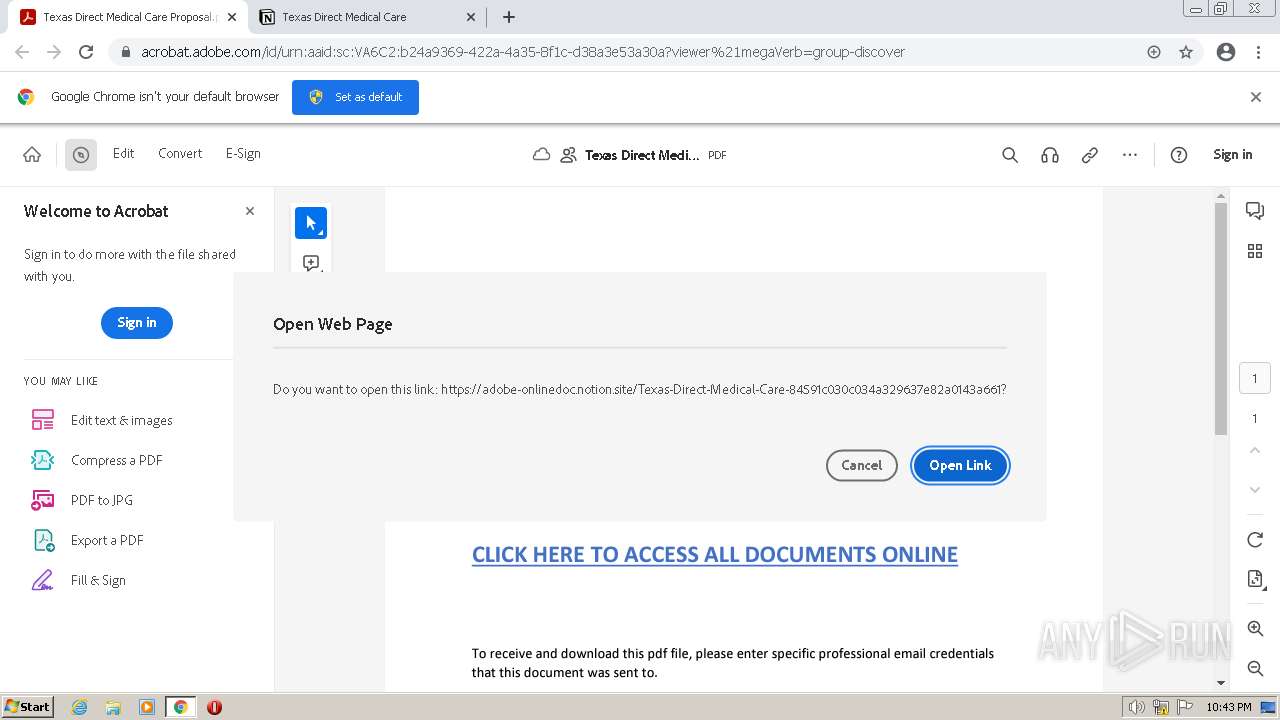Screen dimensions: 1280x720
Task: Open the page thumbnails grid icon
Action: click(x=1255, y=251)
